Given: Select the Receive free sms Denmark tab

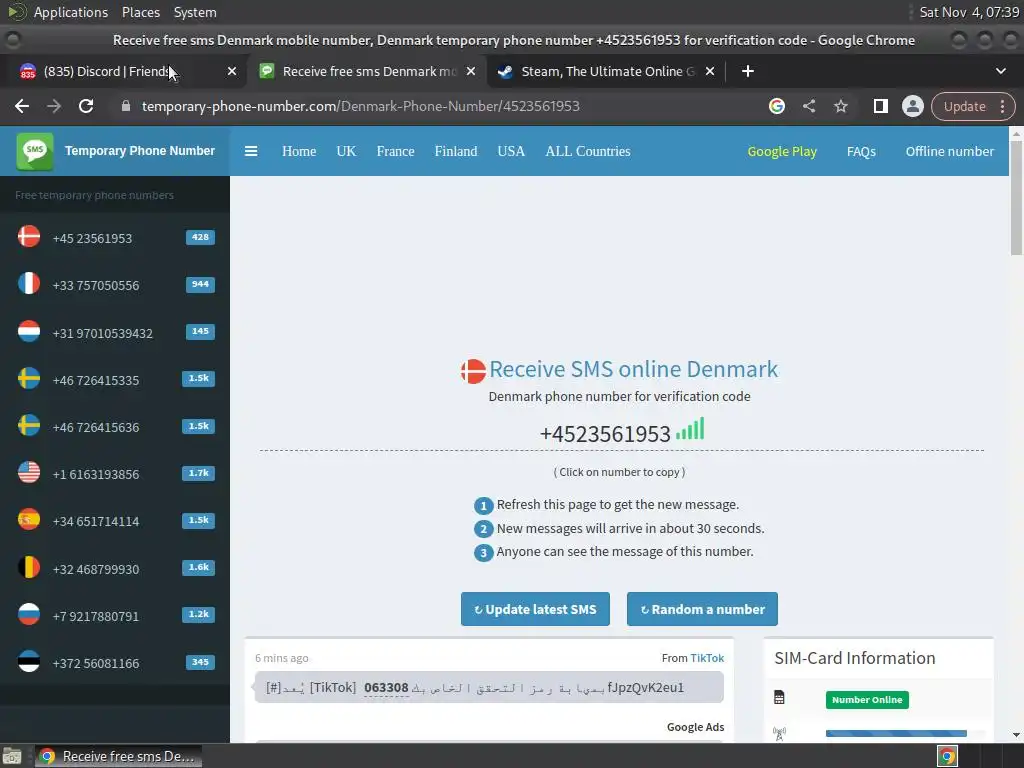Looking at the screenshot, I should [x=368, y=71].
